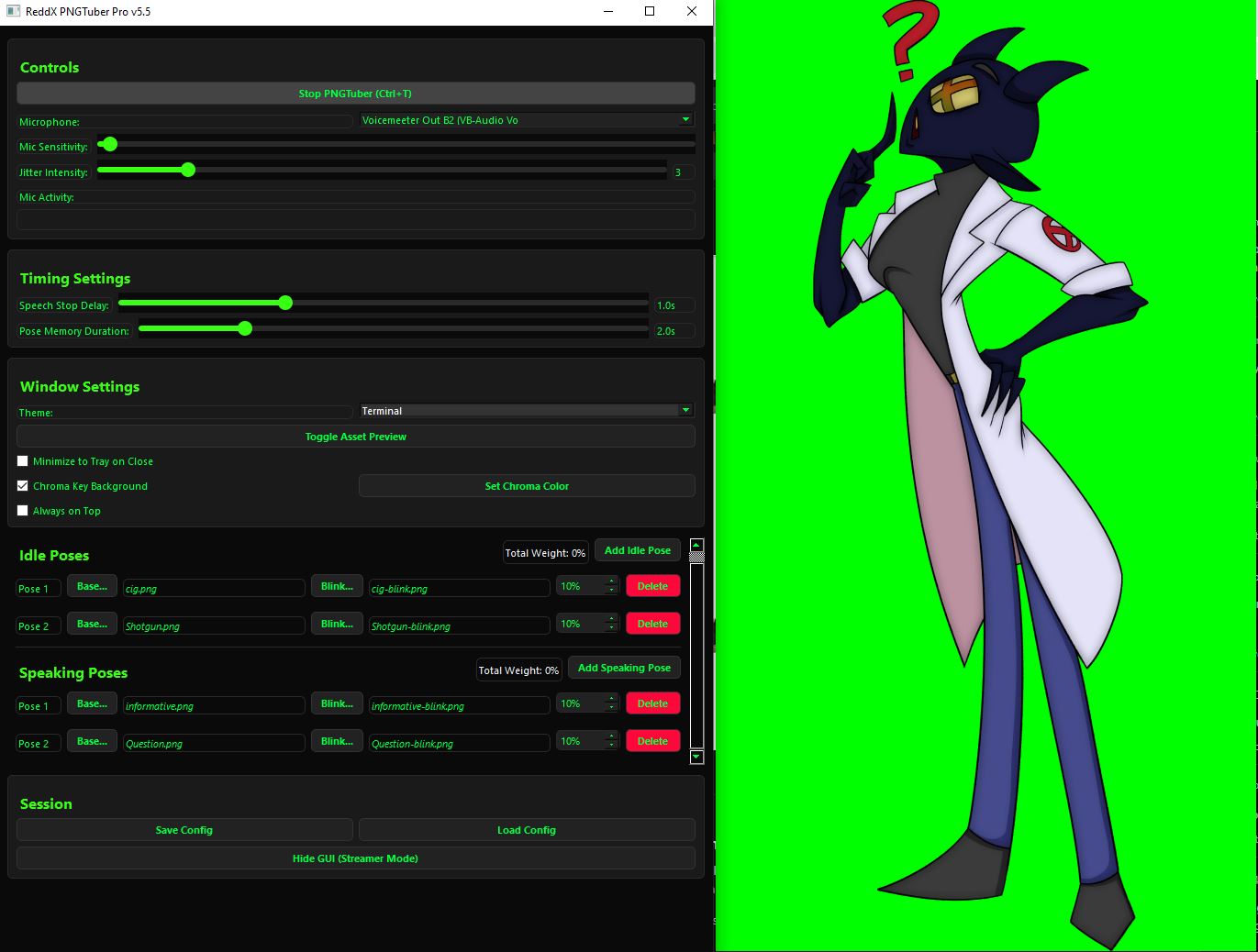Click the Shotgun-blink.png file path field
1258x952 pixels.
[x=459, y=626]
